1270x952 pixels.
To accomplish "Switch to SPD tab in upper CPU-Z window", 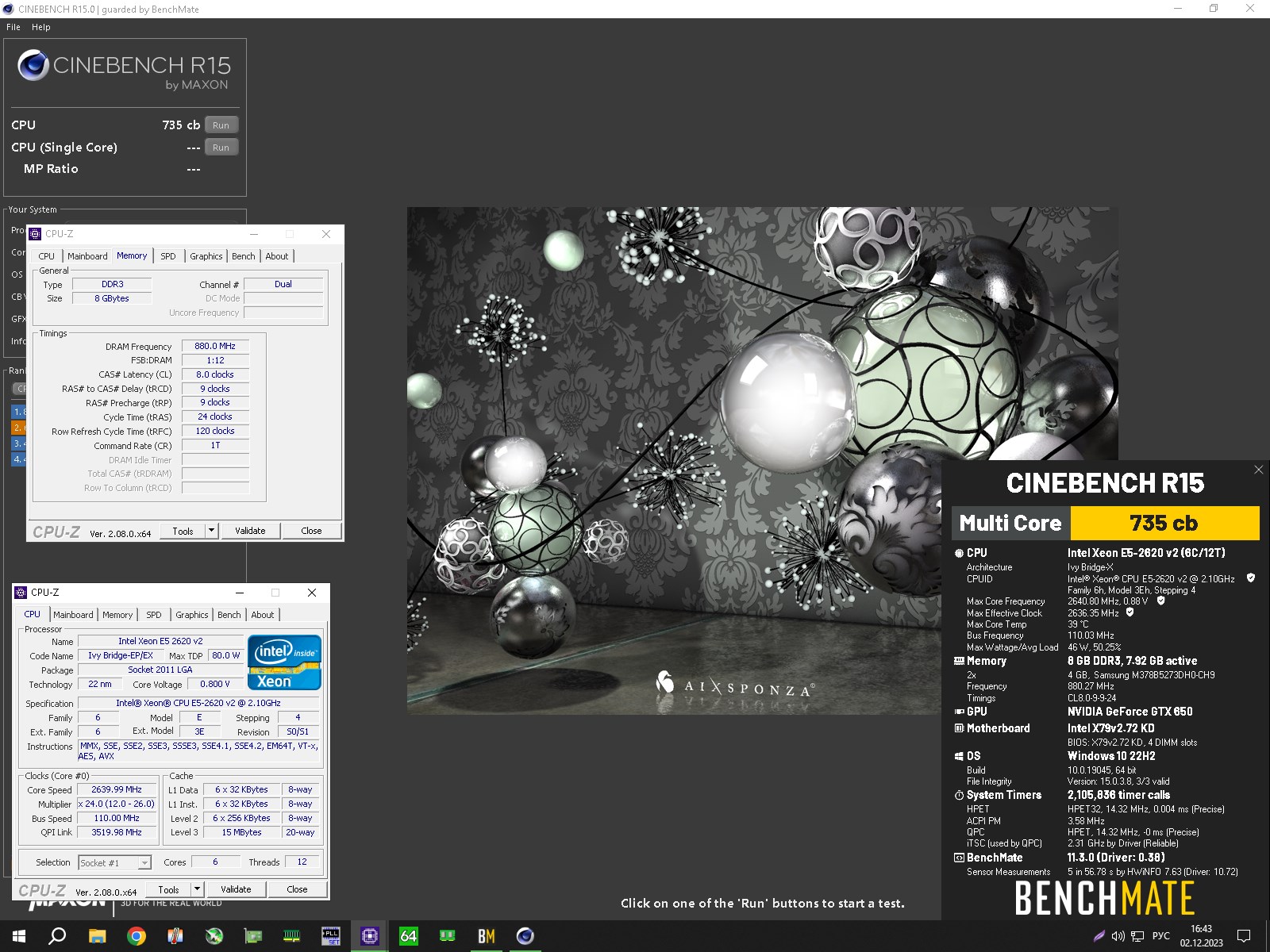I will point(168,256).
